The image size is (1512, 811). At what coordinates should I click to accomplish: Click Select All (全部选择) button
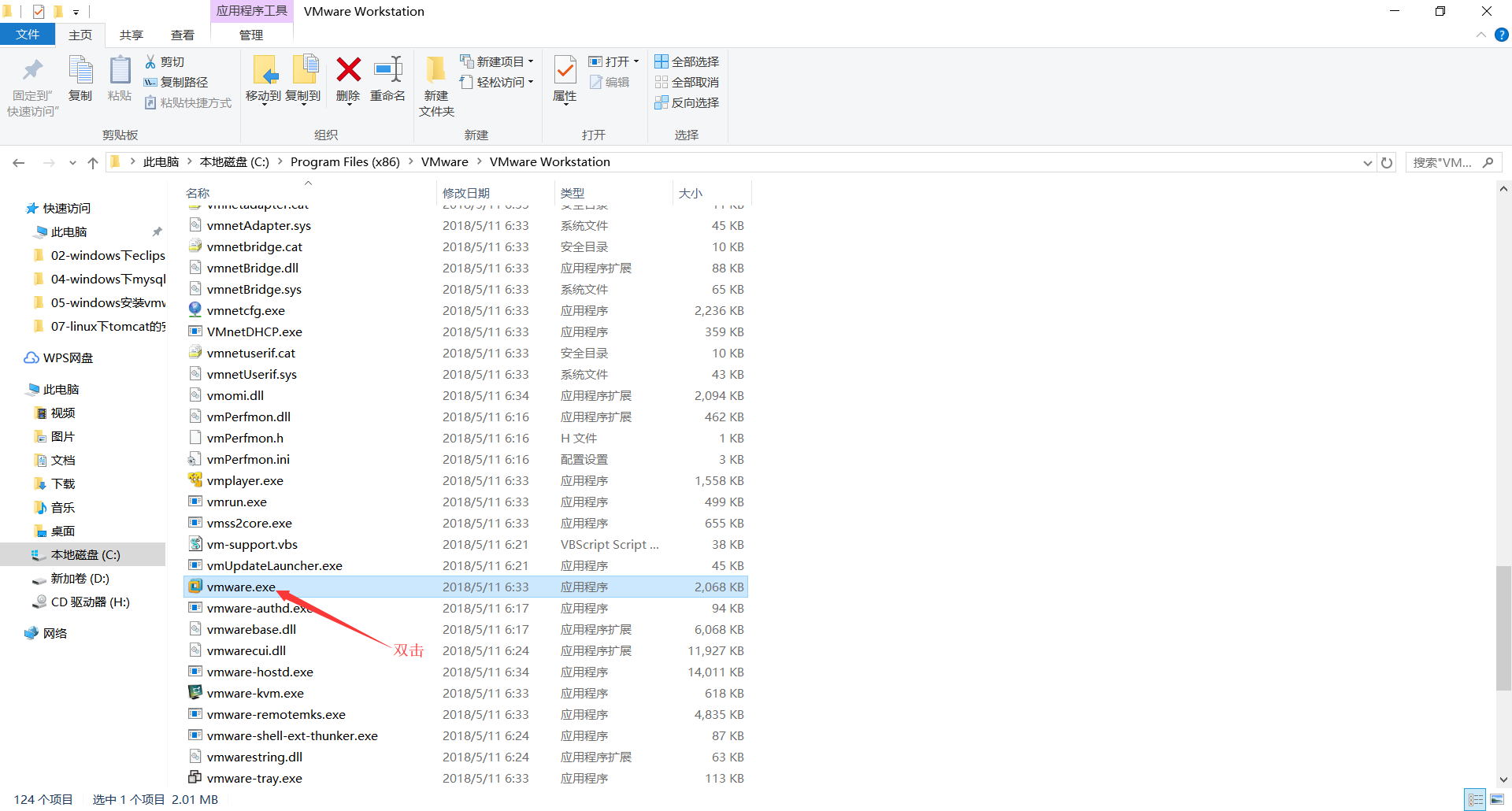coord(687,61)
